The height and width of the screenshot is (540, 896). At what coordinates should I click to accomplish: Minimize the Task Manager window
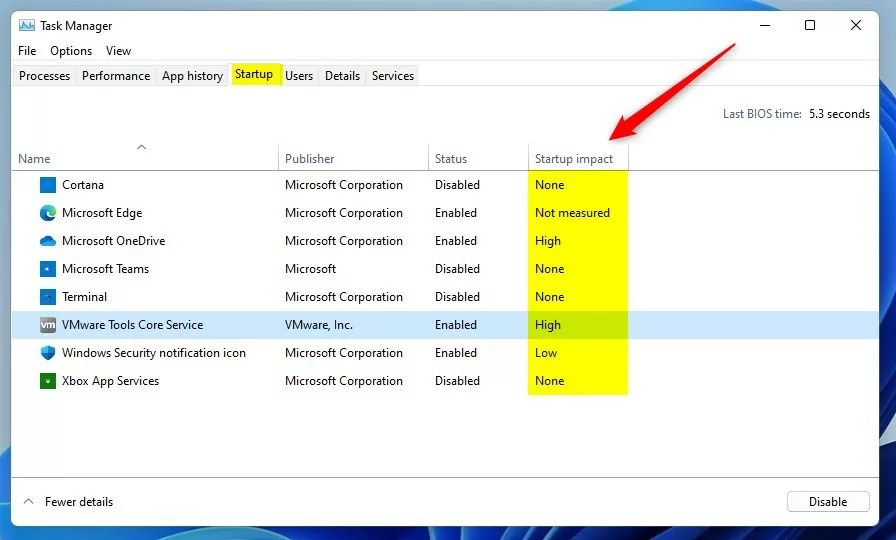coord(765,25)
